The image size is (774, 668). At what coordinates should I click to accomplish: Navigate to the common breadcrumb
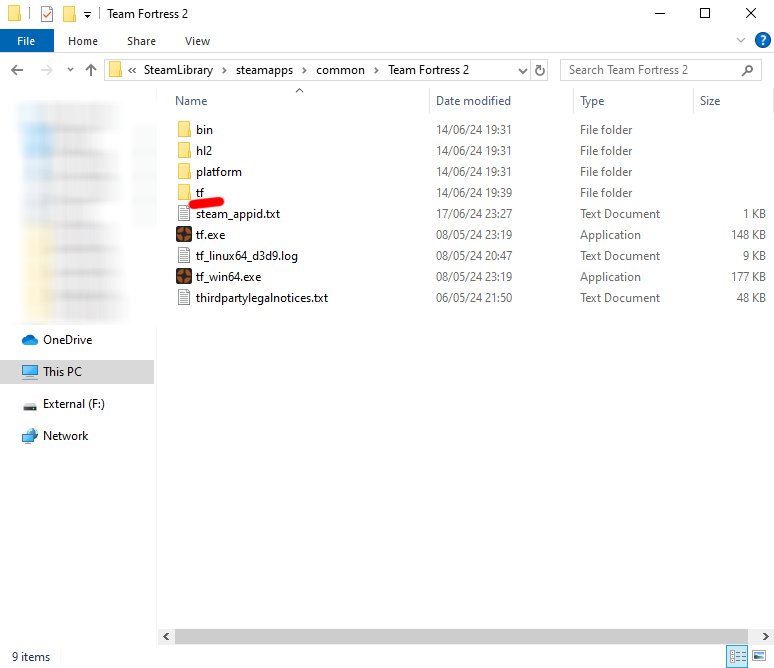[340, 70]
